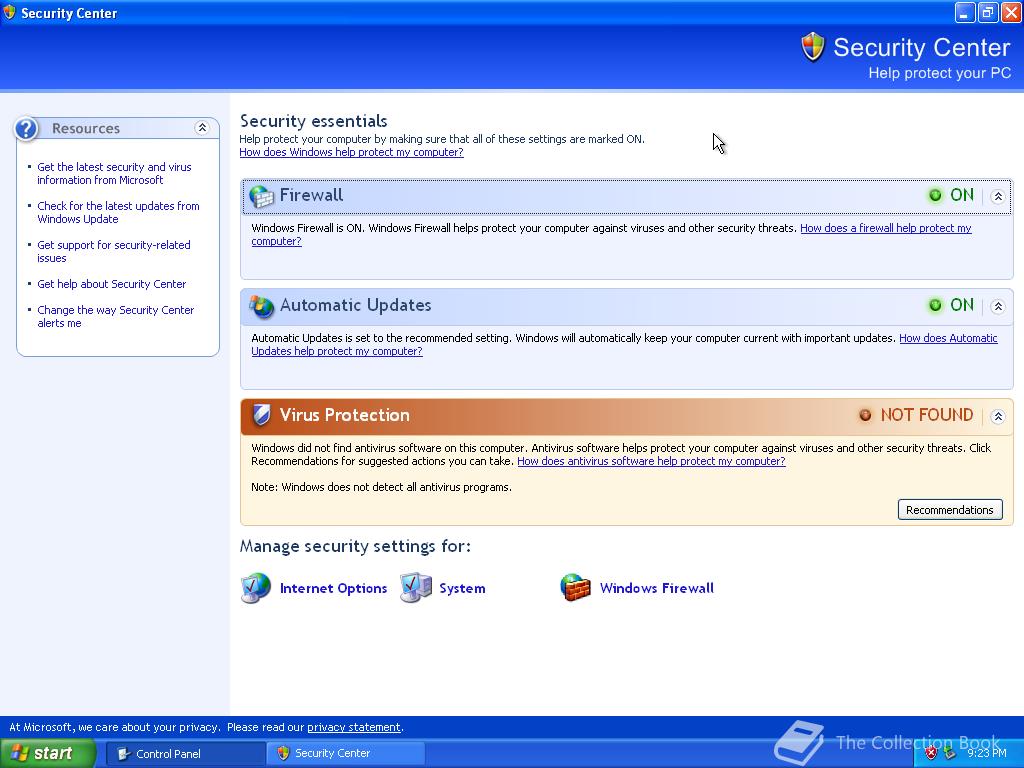Open Windows Firewall via its brick wall icon
Image resolution: width=1024 pixels, height=768 pixels.
pyautogui.click(x=575, y=588)
